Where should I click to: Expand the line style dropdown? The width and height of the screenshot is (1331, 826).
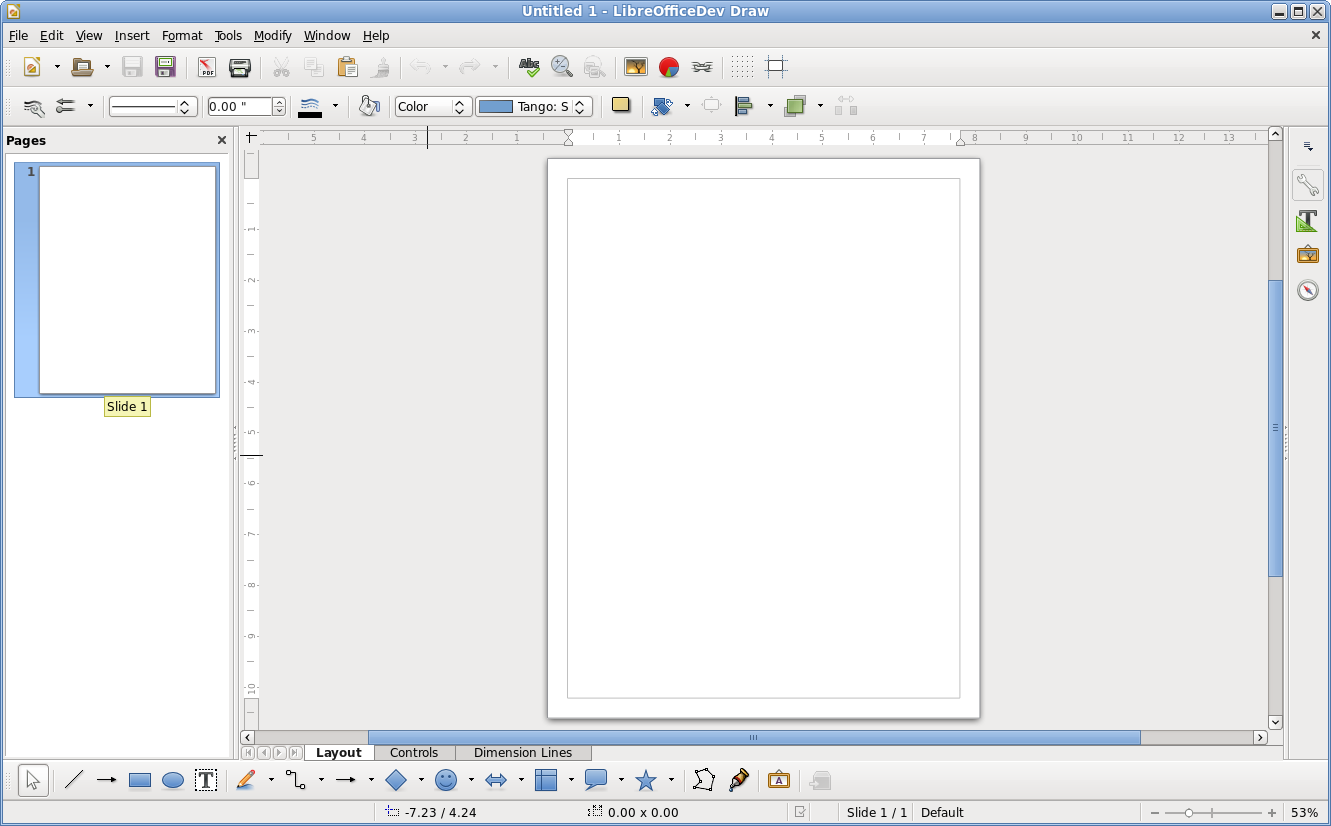click(184, 106)
